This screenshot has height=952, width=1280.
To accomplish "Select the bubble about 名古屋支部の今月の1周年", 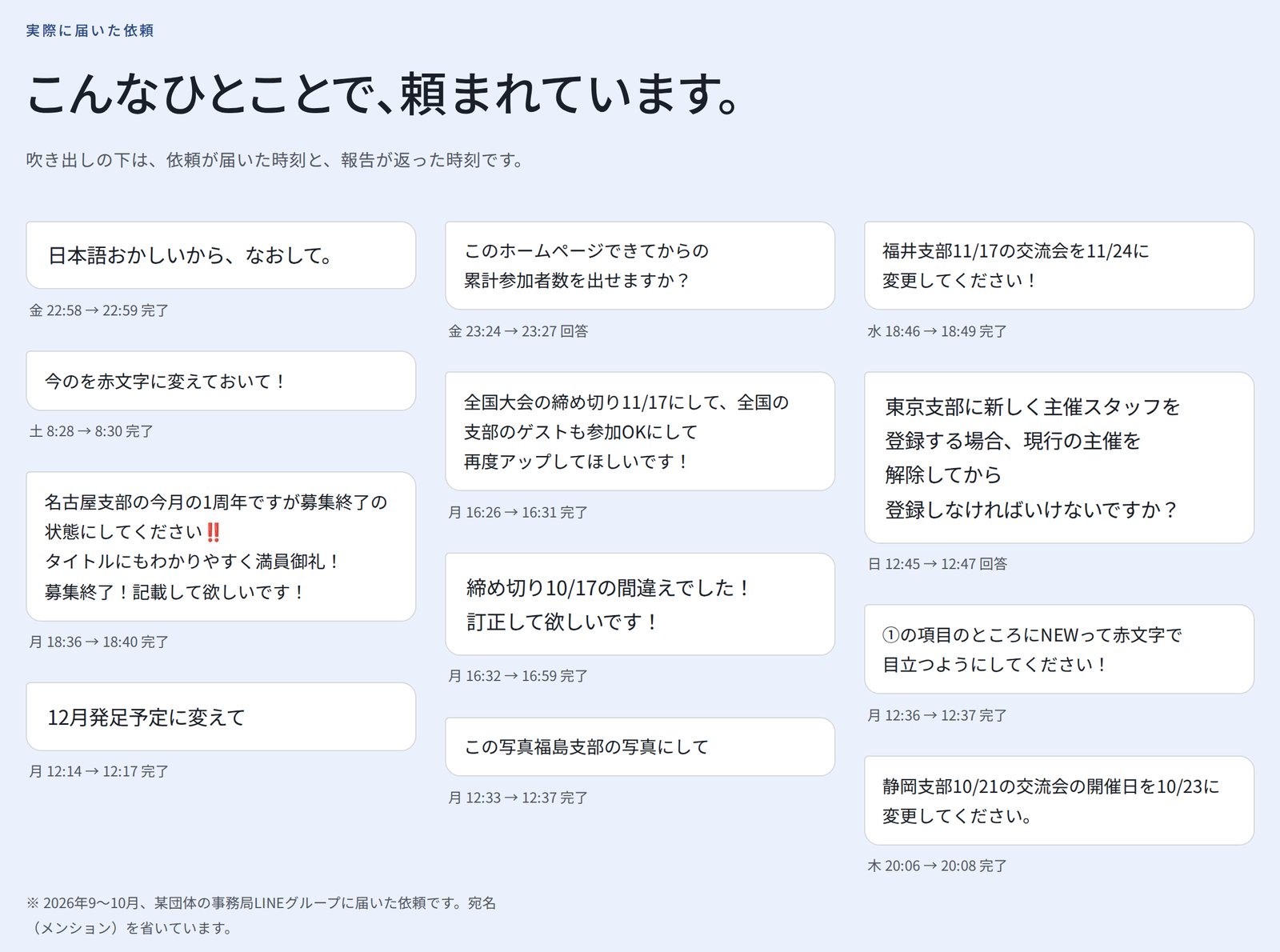I will (x=221, y=546).
